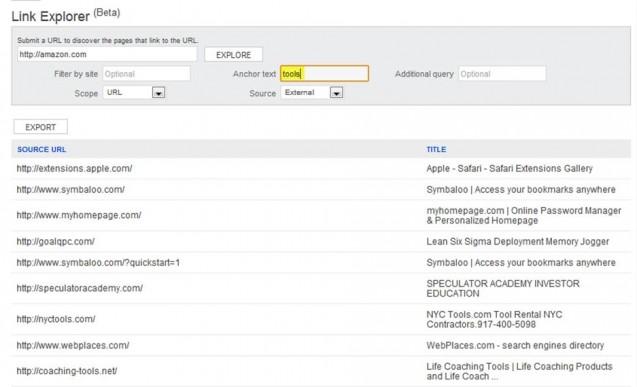Open the Scope dropdown arrow
Image resolution: width=637 pixels, height=387 pixels.
(x=158, y=93)
